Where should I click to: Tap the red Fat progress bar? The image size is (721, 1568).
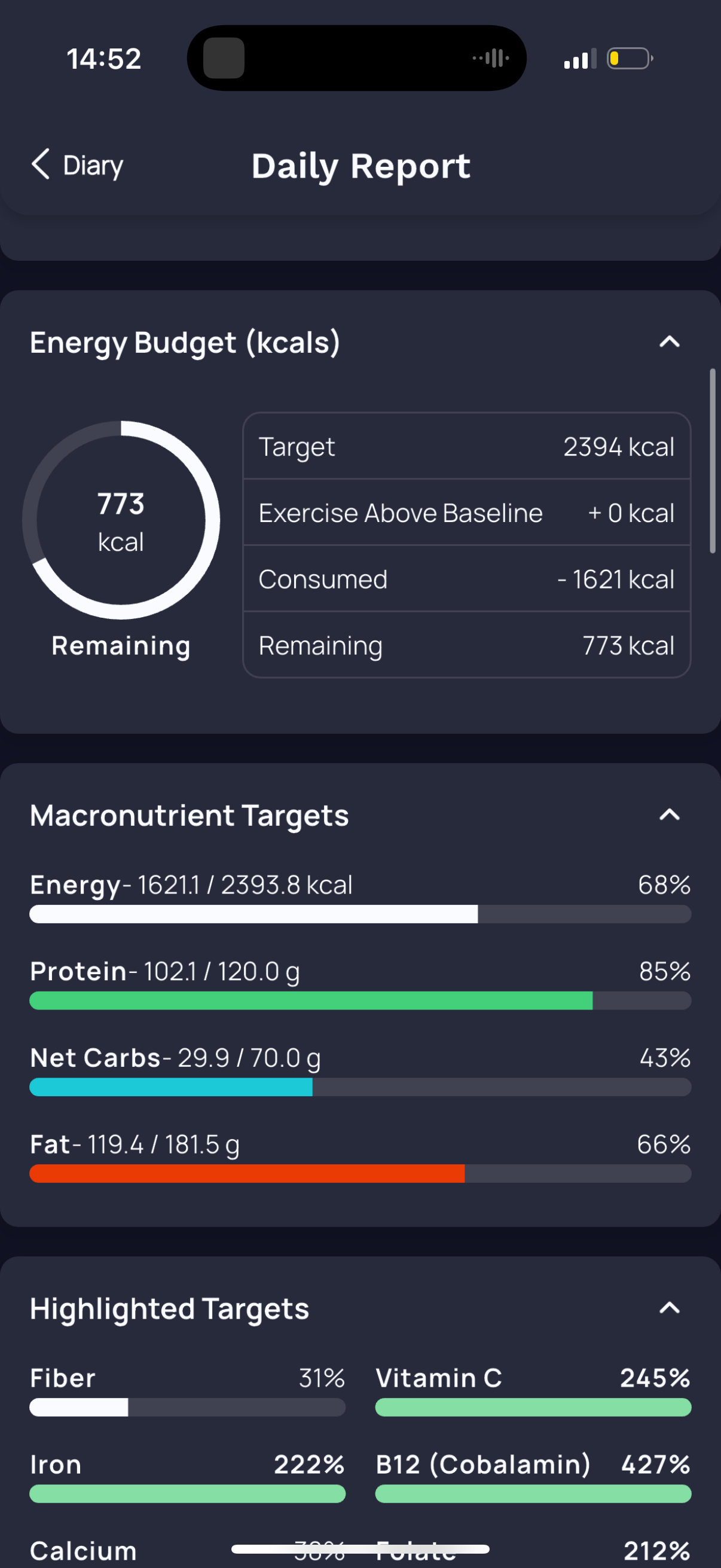click(x=360, y=1173)
